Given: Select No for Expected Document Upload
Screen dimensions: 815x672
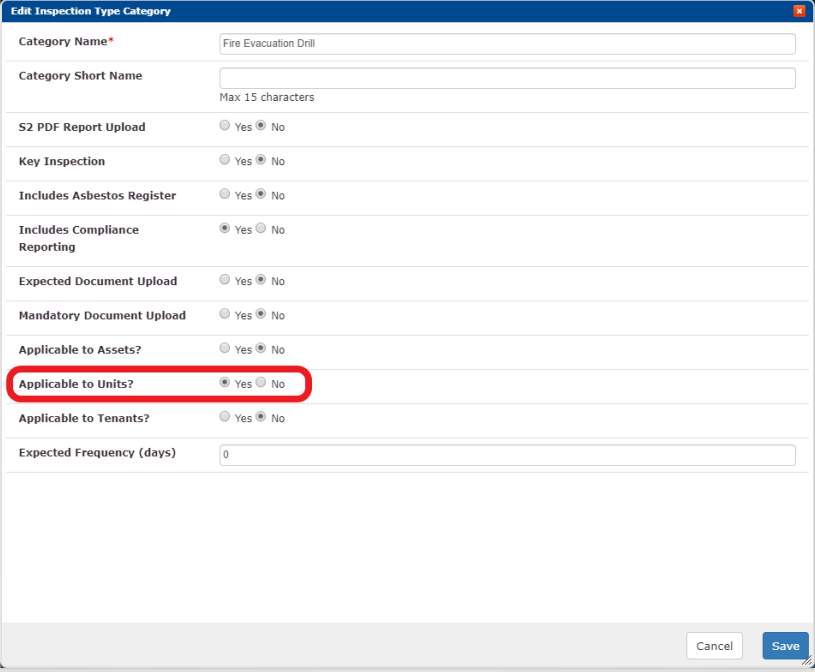Looking at the screenshot, I should tap(261, 280).
